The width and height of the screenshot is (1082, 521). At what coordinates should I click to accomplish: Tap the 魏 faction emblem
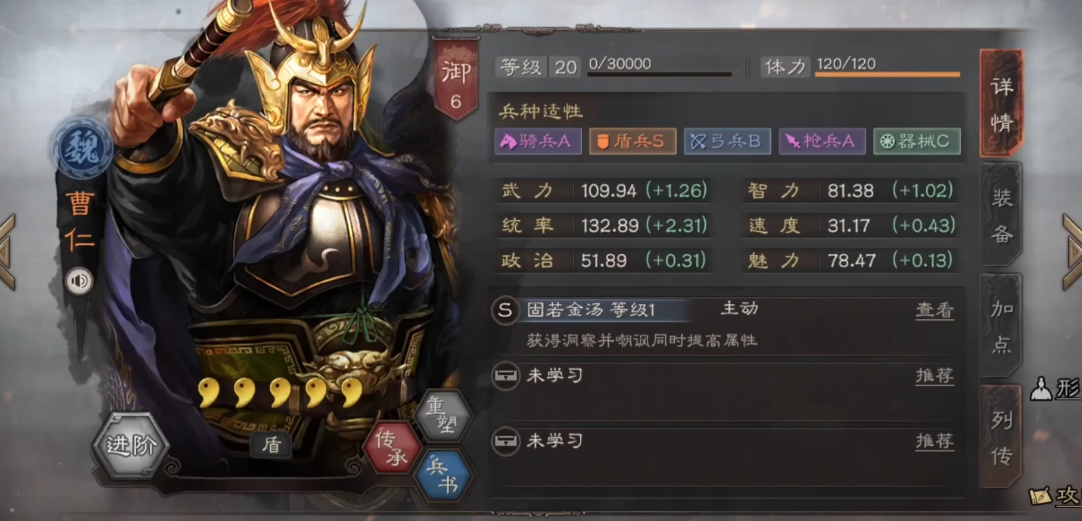(x=83, y=149)
